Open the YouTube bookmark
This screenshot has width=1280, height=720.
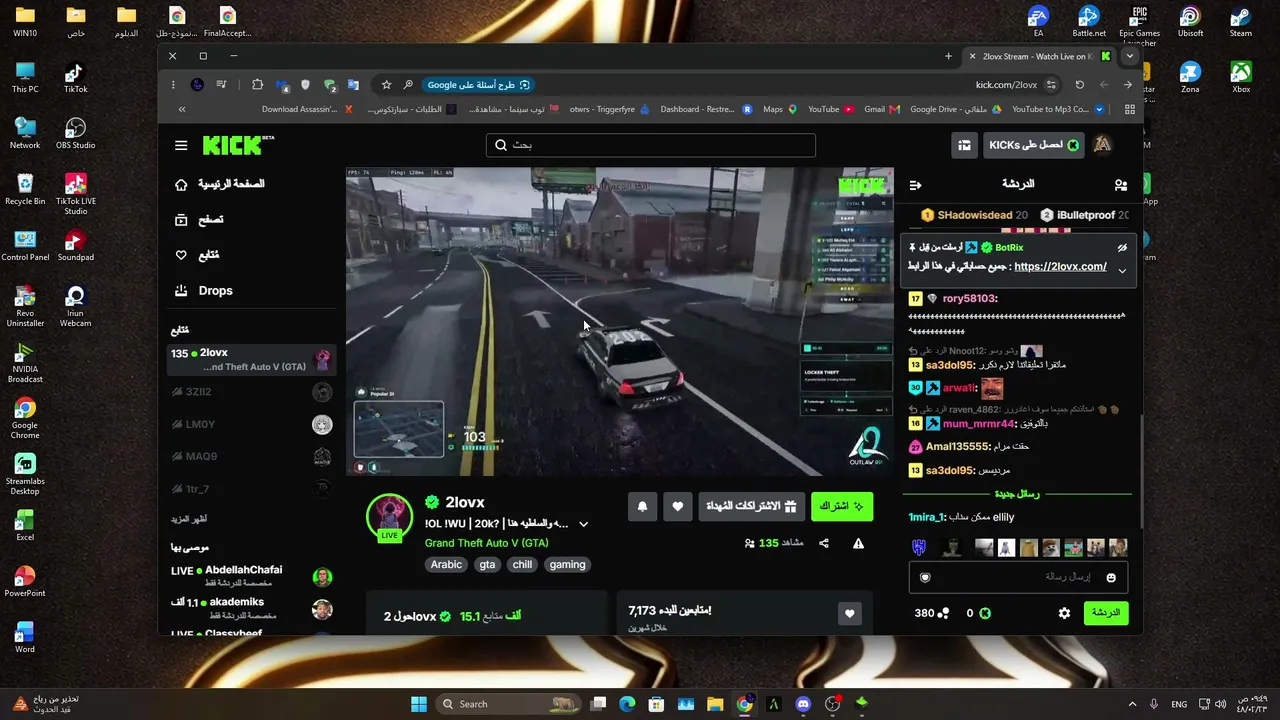coord(830,109)
